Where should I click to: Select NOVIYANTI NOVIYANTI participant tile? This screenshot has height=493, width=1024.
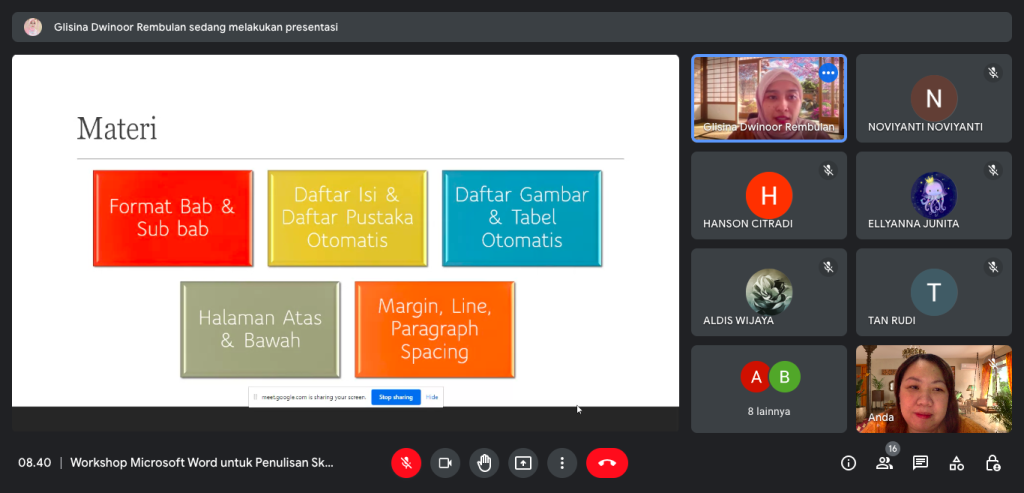click(x=934, y=98)
